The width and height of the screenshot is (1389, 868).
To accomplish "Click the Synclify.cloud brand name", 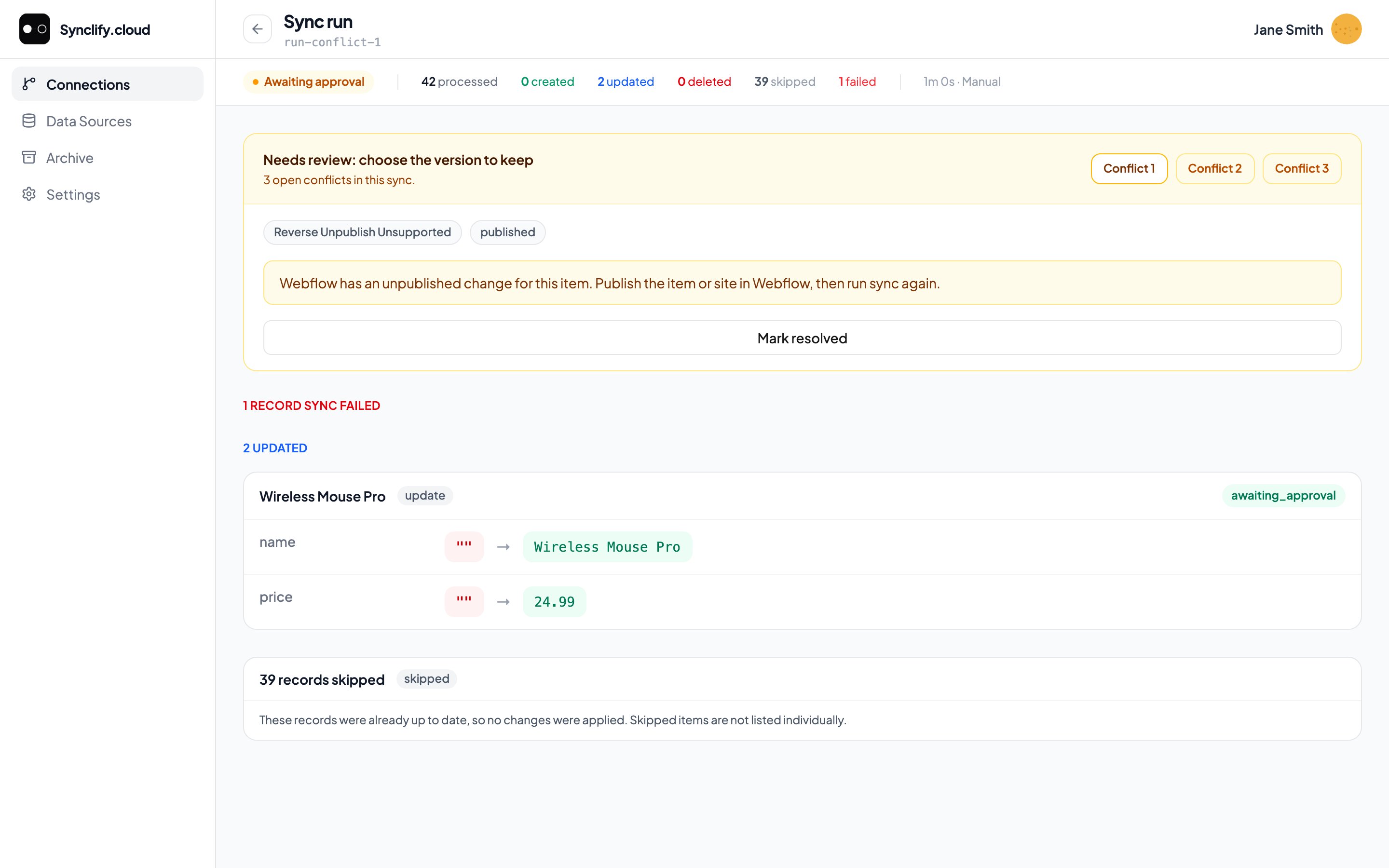I will point(105,30).
